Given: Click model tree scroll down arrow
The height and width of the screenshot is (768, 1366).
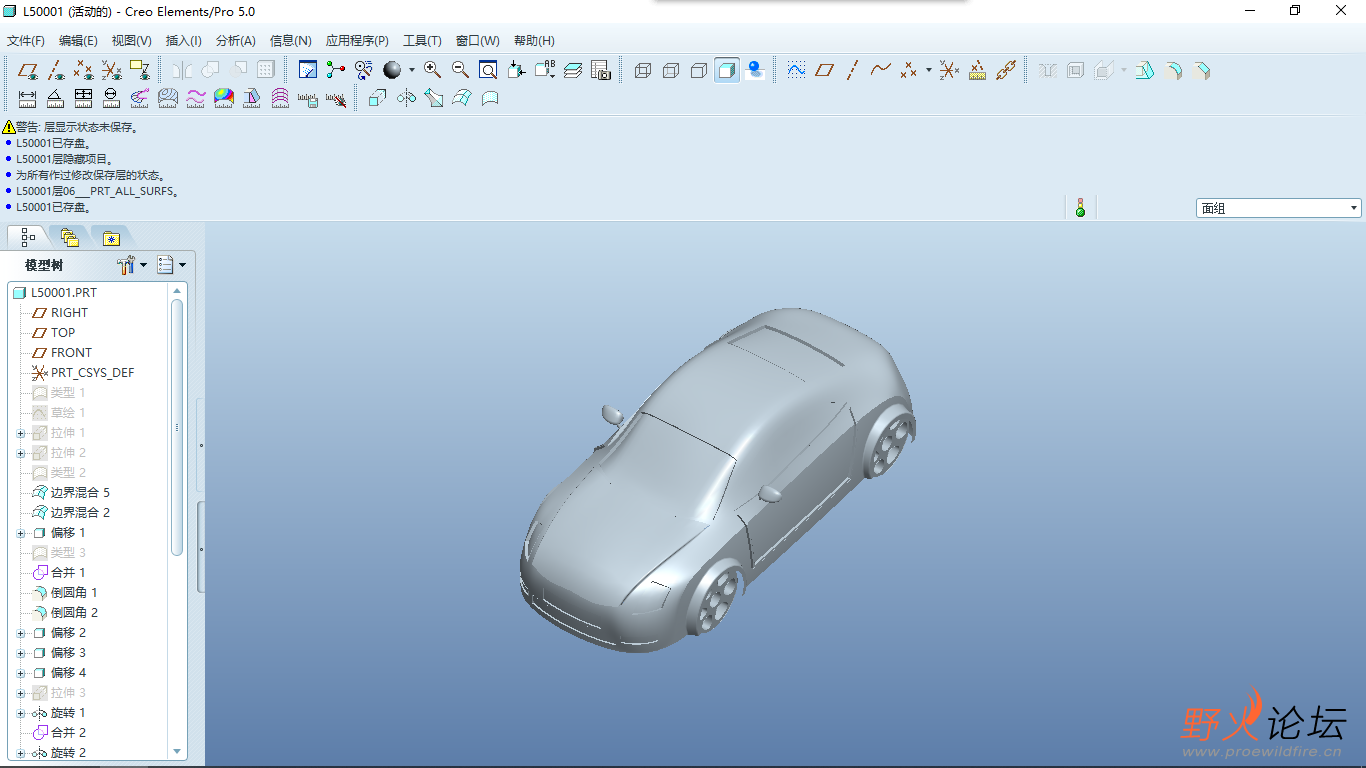Looking at the screenshot, I should (x=177, y=751).
